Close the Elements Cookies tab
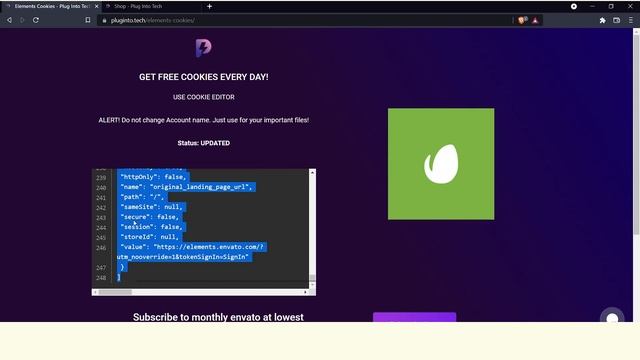 click(x=97, y=7)
